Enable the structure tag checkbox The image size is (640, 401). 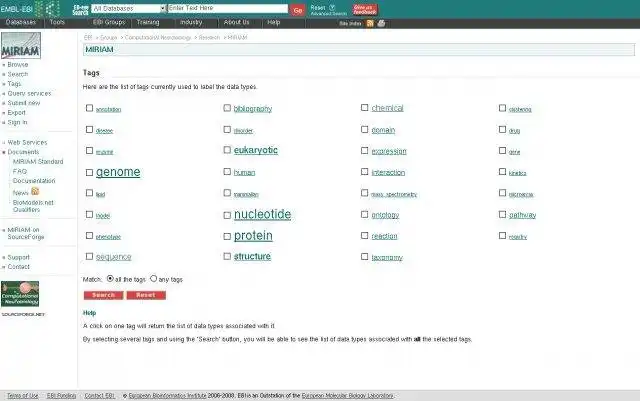tap(227, 256)
